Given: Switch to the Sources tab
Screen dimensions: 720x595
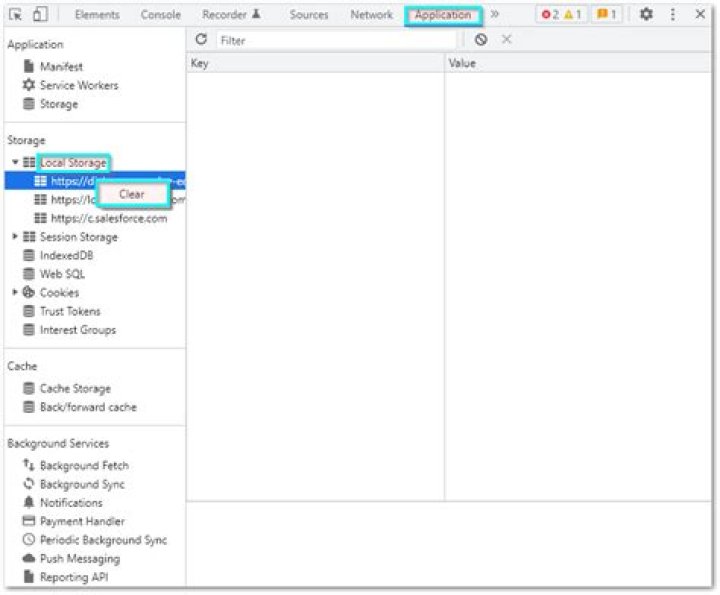Looking at the screenshot, I should coord(309,15).
